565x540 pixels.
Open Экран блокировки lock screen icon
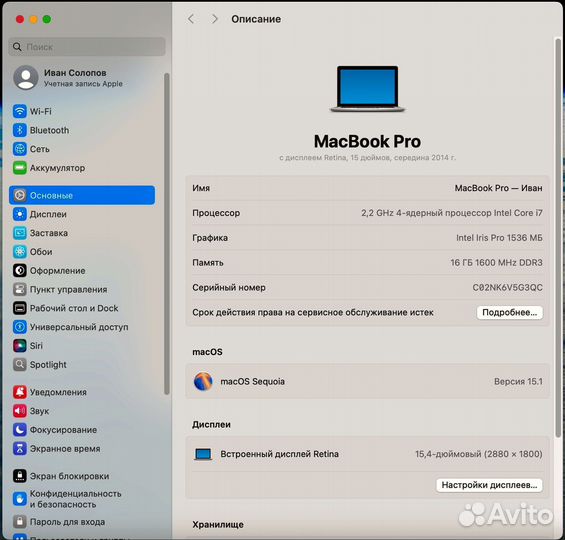point(20,476)
